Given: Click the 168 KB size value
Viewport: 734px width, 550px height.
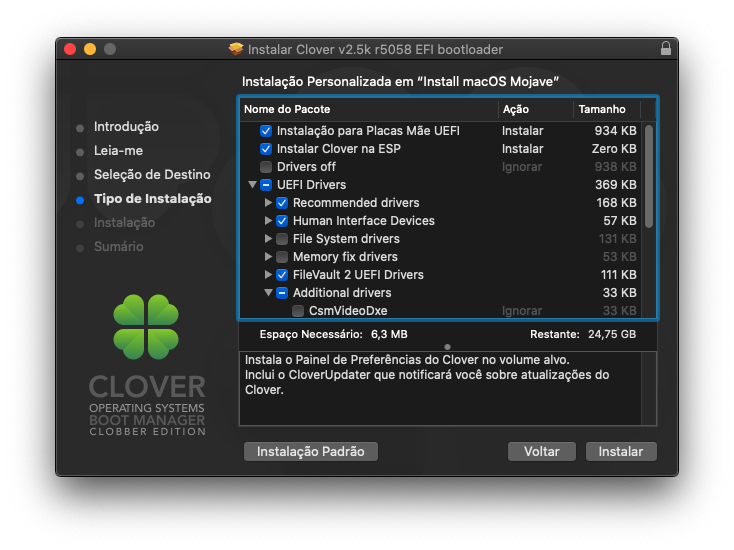Looking at the screenshot, I should [616, 203].
